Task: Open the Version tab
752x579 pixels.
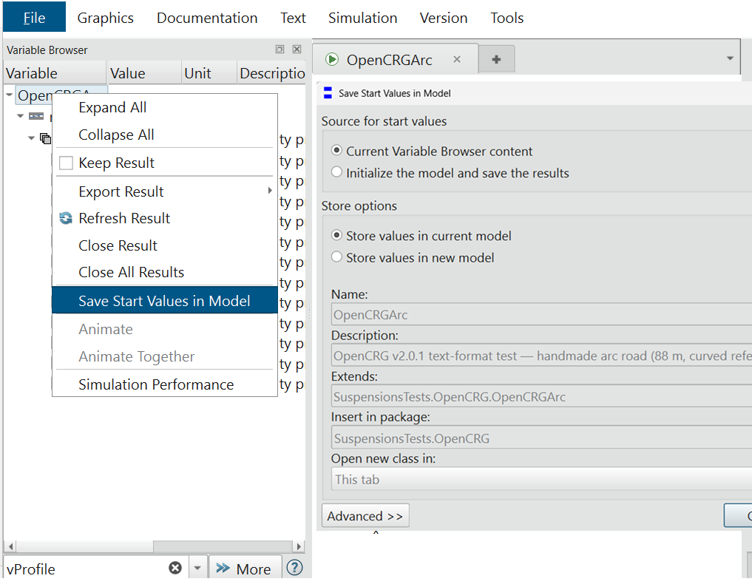Action: pyautogui.click(x=443, y=18)
